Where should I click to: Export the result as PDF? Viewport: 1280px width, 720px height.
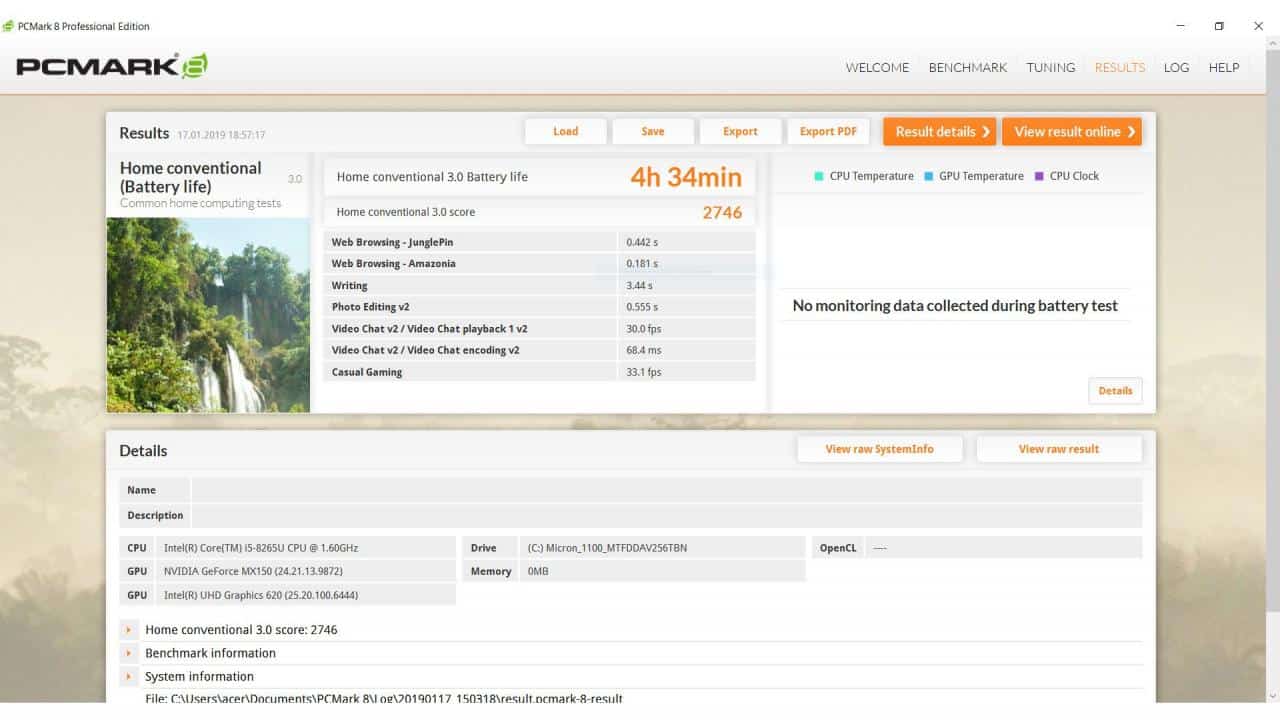(829, 131)
